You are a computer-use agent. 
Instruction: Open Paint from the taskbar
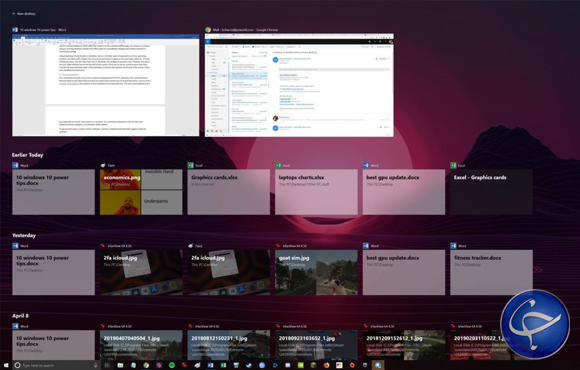(198, 365)
